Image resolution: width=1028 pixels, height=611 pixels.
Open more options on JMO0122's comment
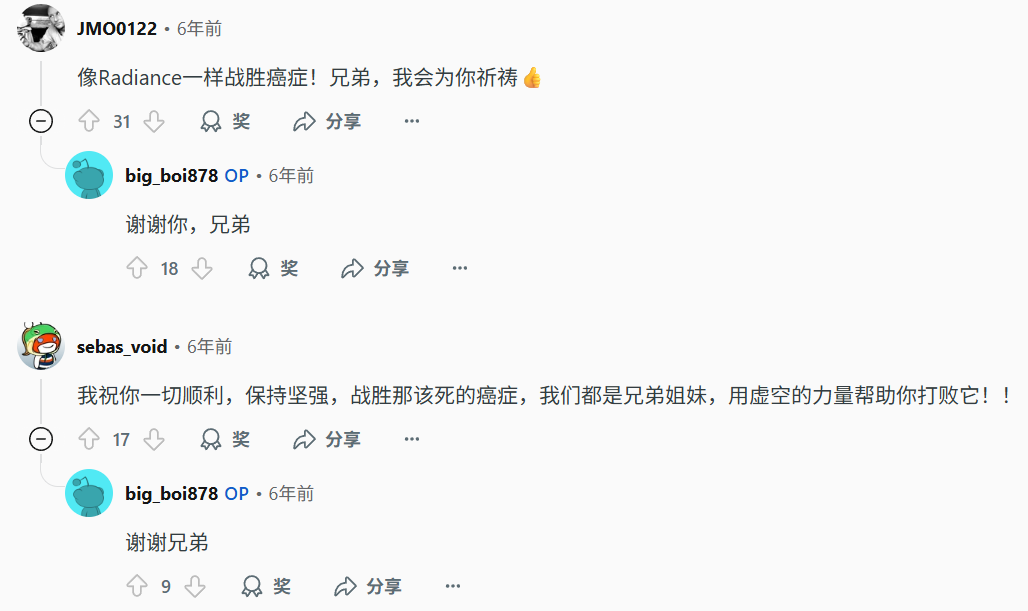tap(412, 121)
